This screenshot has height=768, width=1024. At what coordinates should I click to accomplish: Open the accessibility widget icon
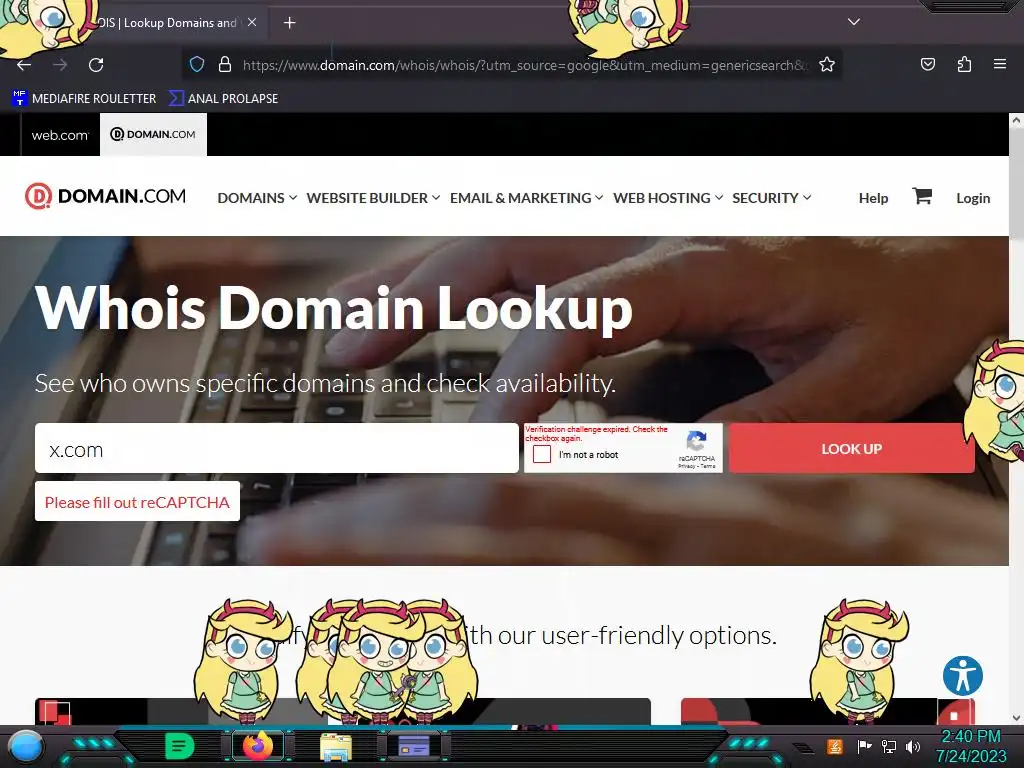coord(963,676)
